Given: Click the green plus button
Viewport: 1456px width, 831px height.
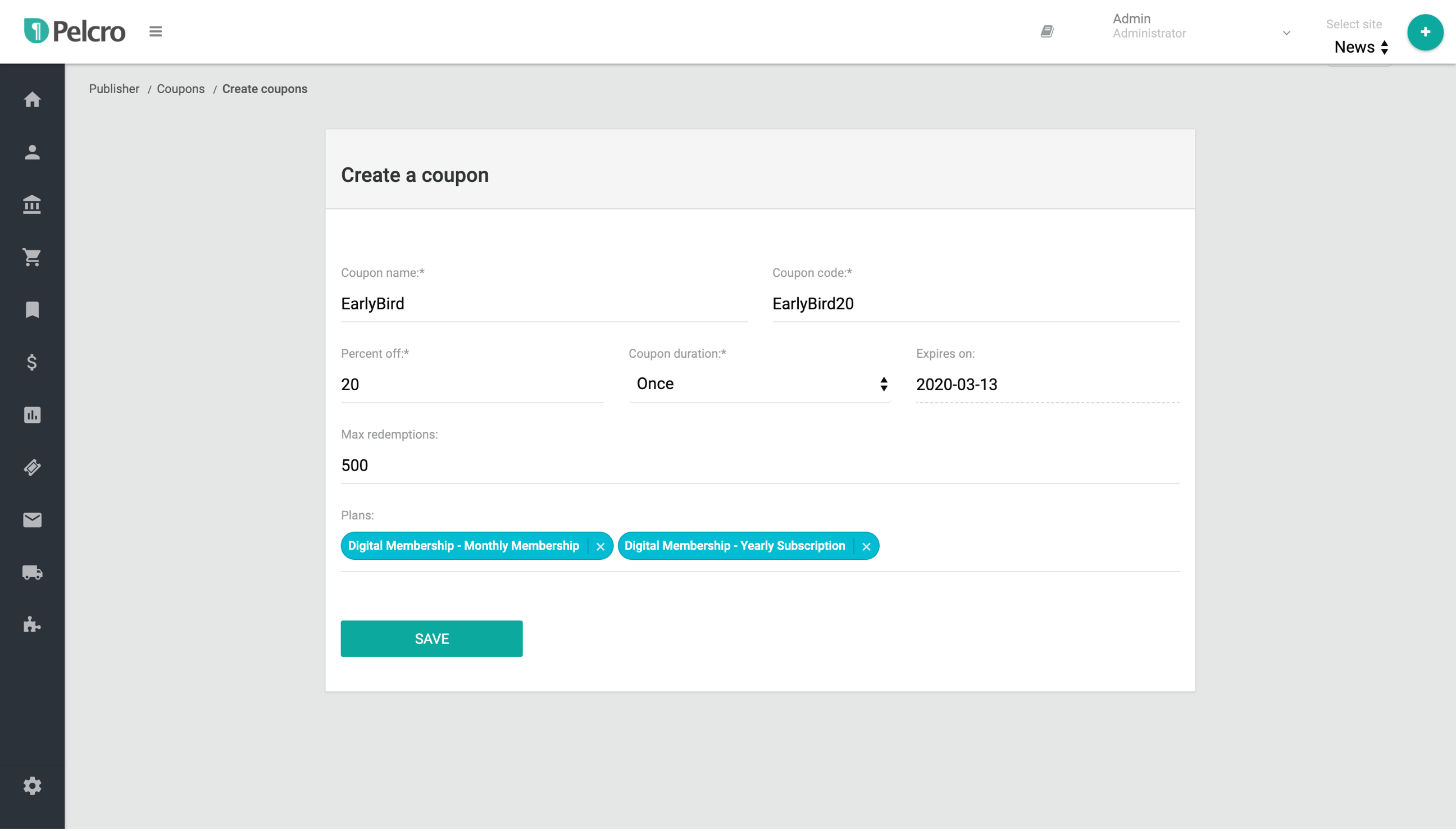Looking at the screenshot, I should click(x=1425, y=32).
